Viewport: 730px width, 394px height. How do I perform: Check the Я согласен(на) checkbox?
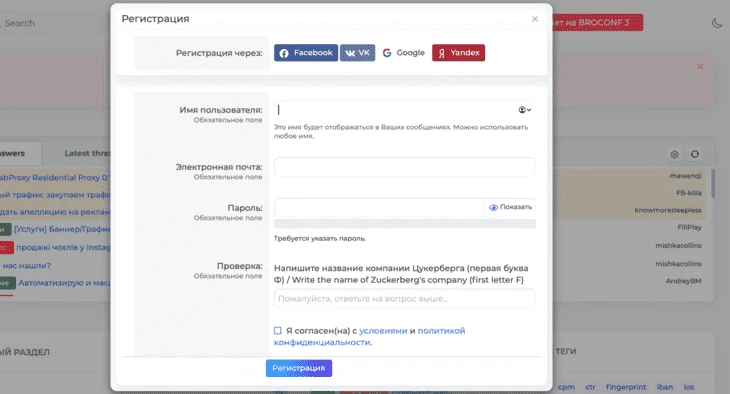click(x=277, y=331)
